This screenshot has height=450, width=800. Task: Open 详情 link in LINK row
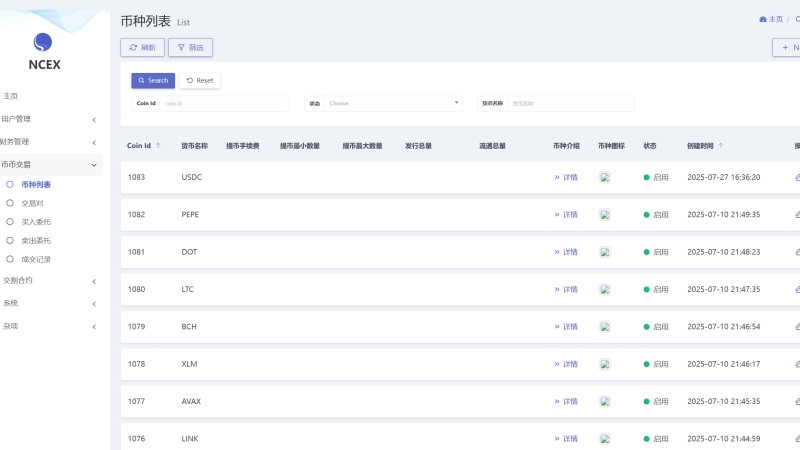tap(566, 439)
